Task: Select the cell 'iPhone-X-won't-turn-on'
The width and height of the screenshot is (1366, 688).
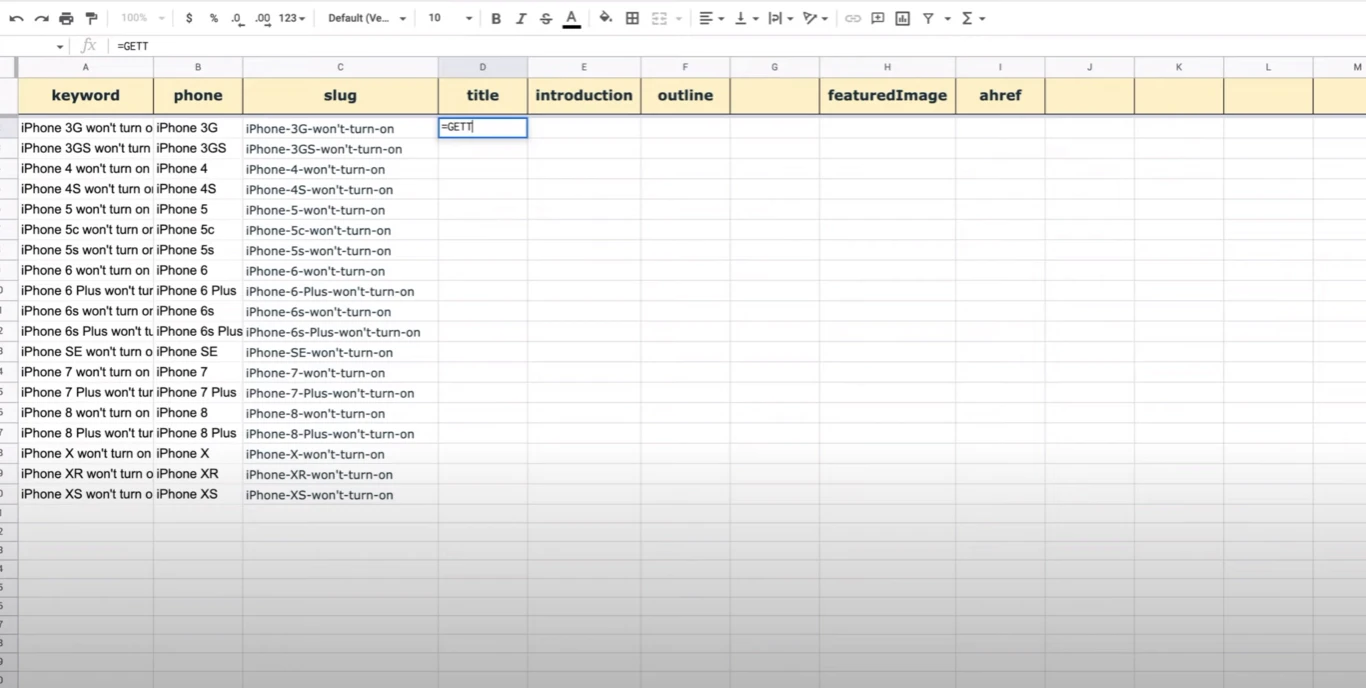Action: point(340,454)
